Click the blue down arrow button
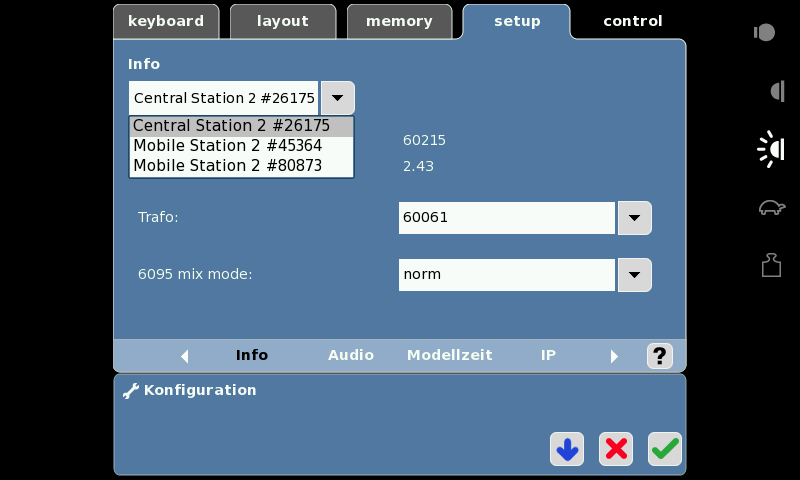Screen dimensions: 800x480 tap(567, 449)
